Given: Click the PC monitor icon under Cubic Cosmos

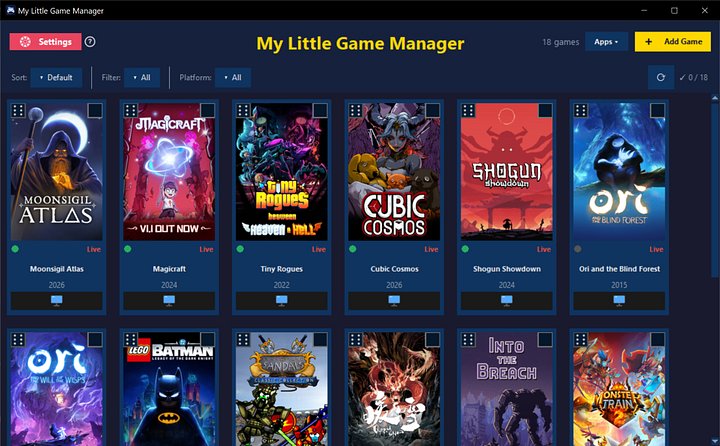Looking at the screenshot, I should pos(394,300).
